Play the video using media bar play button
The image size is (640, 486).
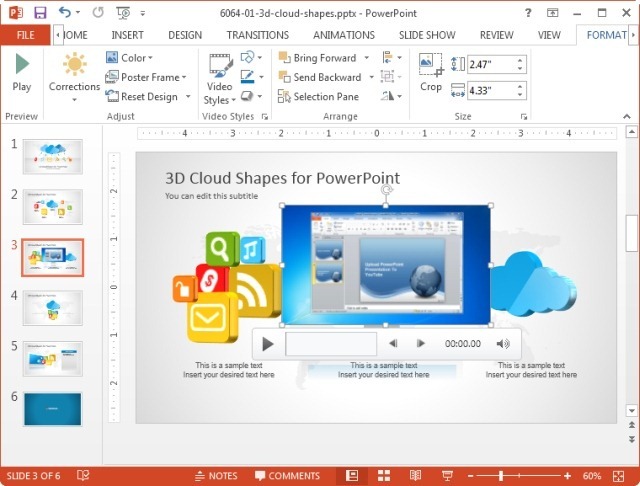click(x=267, y=344)
